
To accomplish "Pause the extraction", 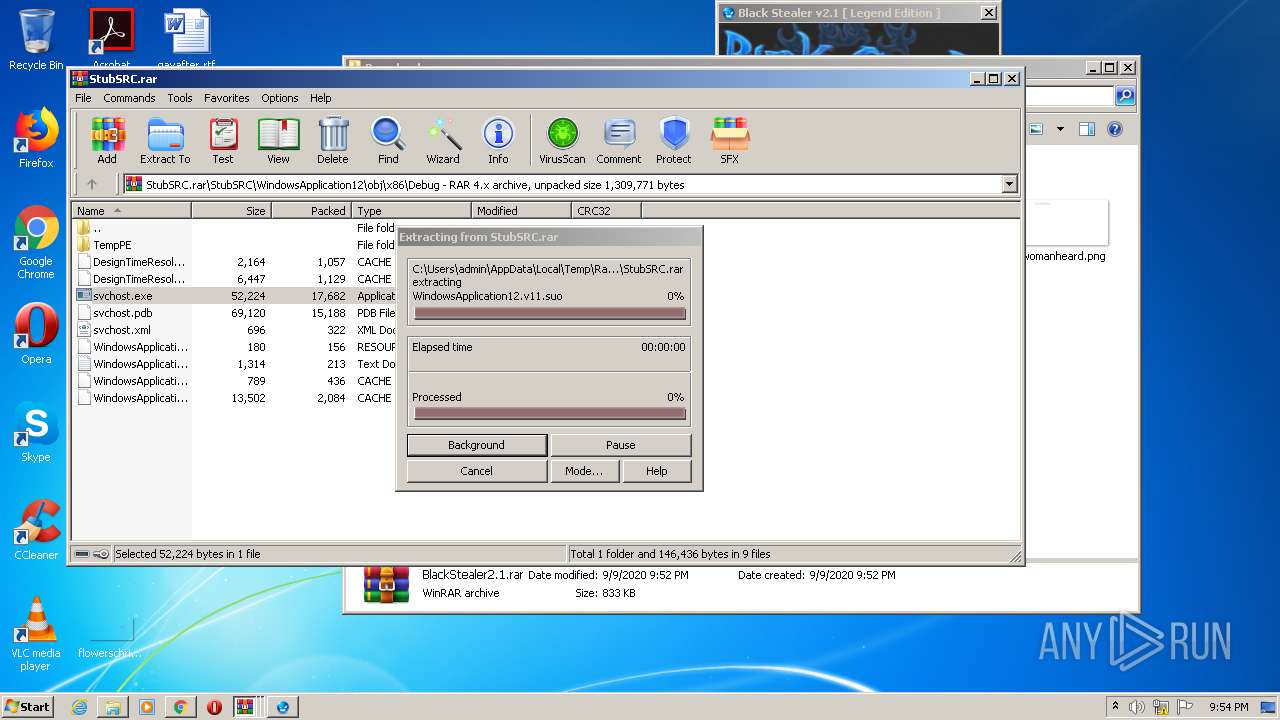I will (x=620, y=445).
